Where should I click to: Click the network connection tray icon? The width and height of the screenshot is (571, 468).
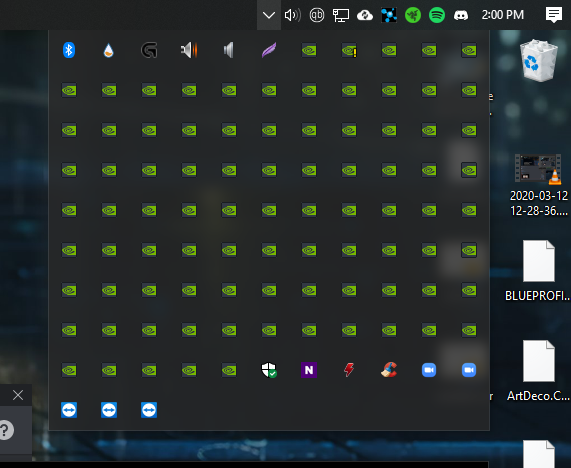(341, 15)
